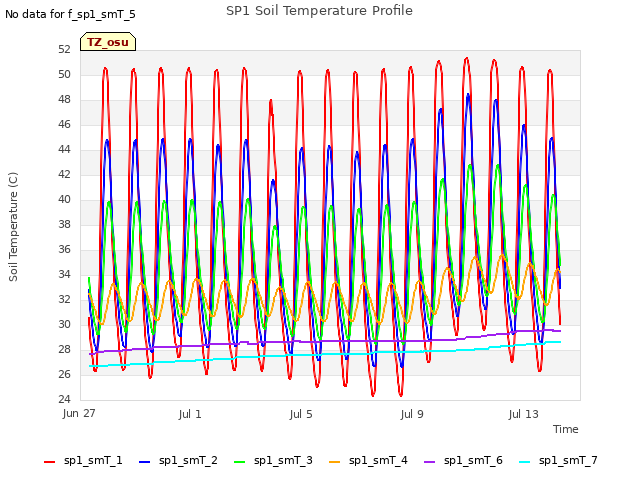Viewport: 640px width, 480px height.
Task: Select the sp1_smT_6 legend label
Action: point(473,461)
